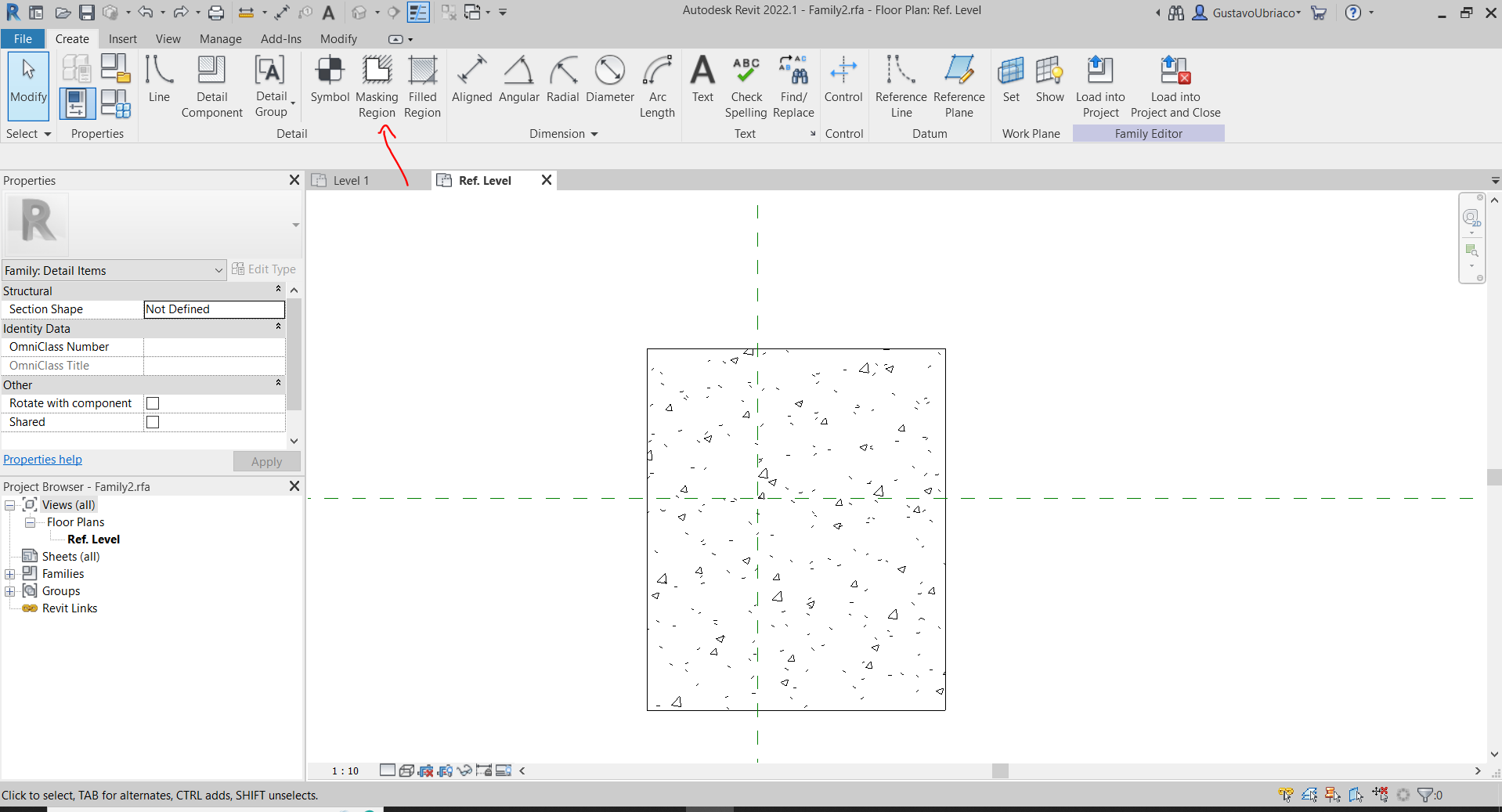1502x812 pixels.
Task: Enable the Shared checkbox
Action: pyautogui.click(x=153, y=422)
